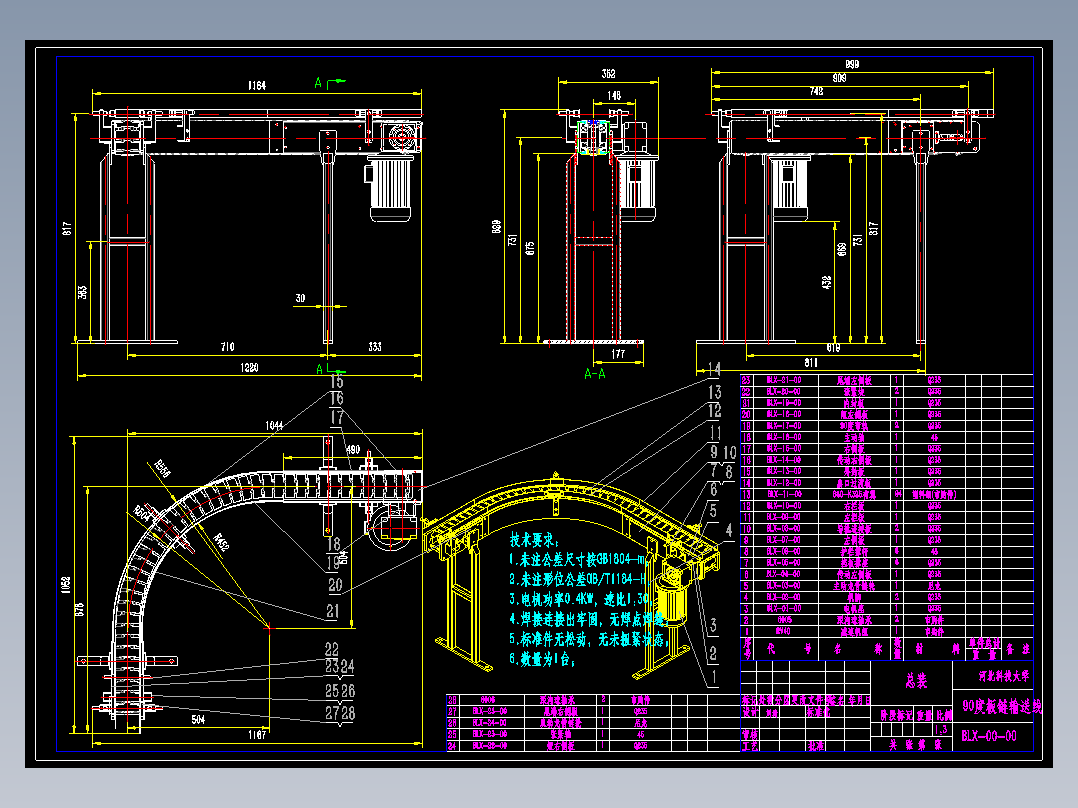Select the 技术要求 heading text

534,541
